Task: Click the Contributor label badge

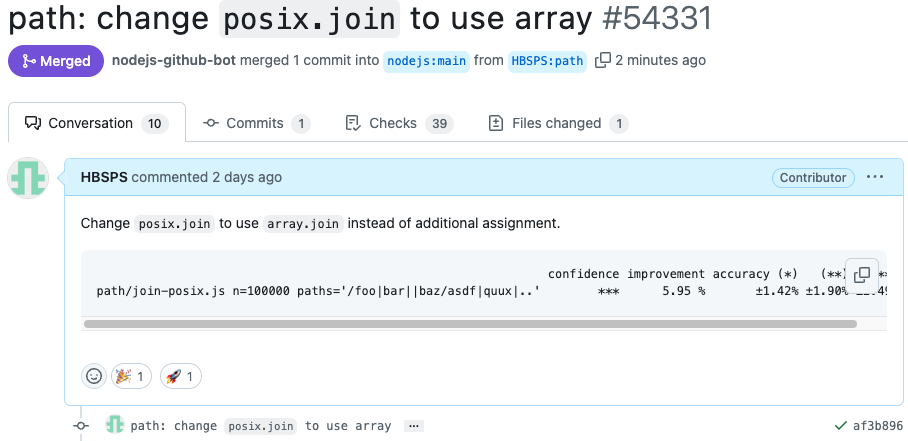Action: click(x=813, y=178)
